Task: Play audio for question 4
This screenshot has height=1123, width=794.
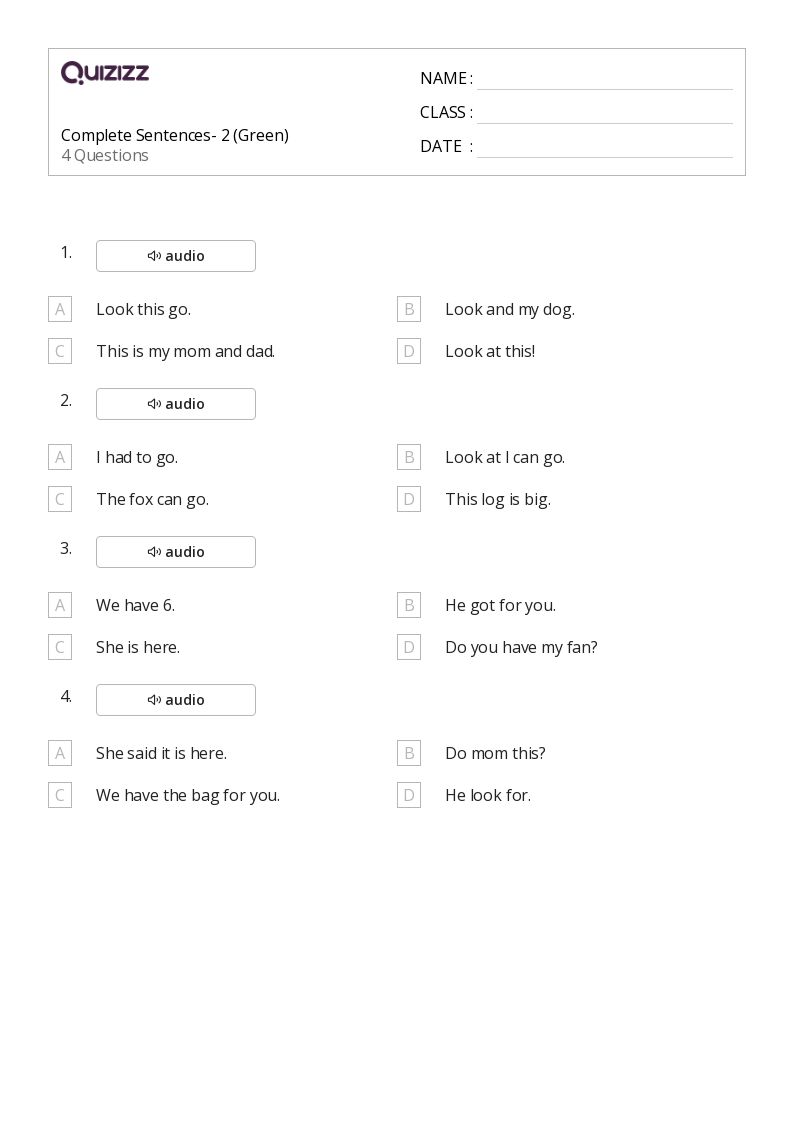Action: [x=175, y=700]
